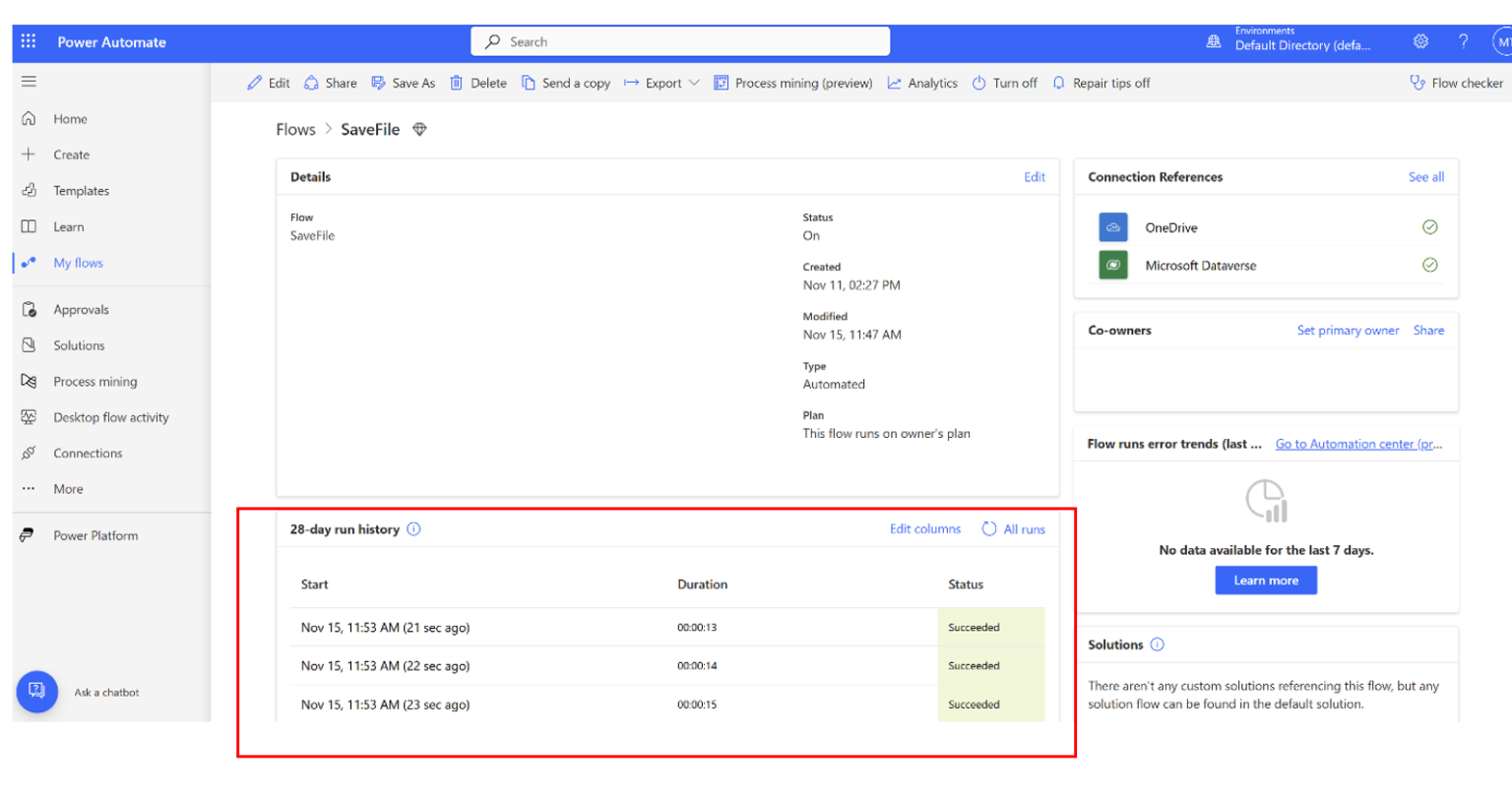Screen dimensions: 1512x795
Task: Open Go to Automation center link
Action: [1358, 444]
